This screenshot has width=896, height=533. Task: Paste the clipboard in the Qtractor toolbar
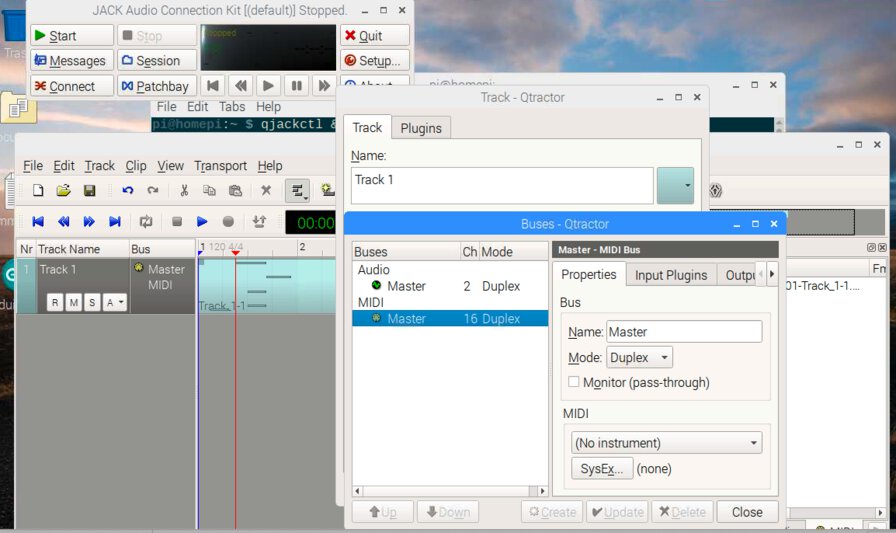click(235, 191)
